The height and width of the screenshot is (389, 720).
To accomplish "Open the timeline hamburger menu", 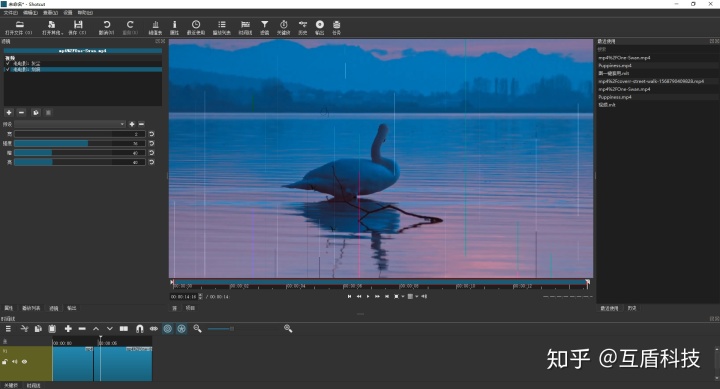I will click(8, 329).
